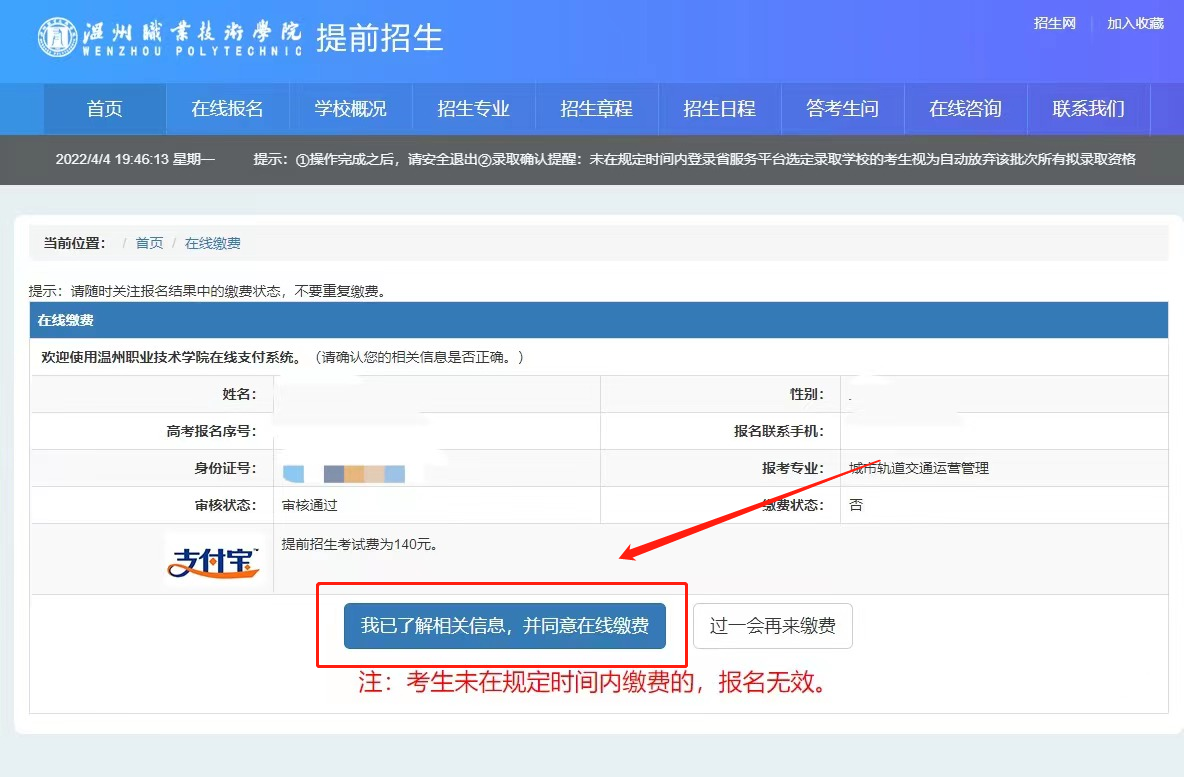The width and height of the screenshot is (1184, 777).
Task: Open the 招生章程 navigation item
Action: point(596,109)
